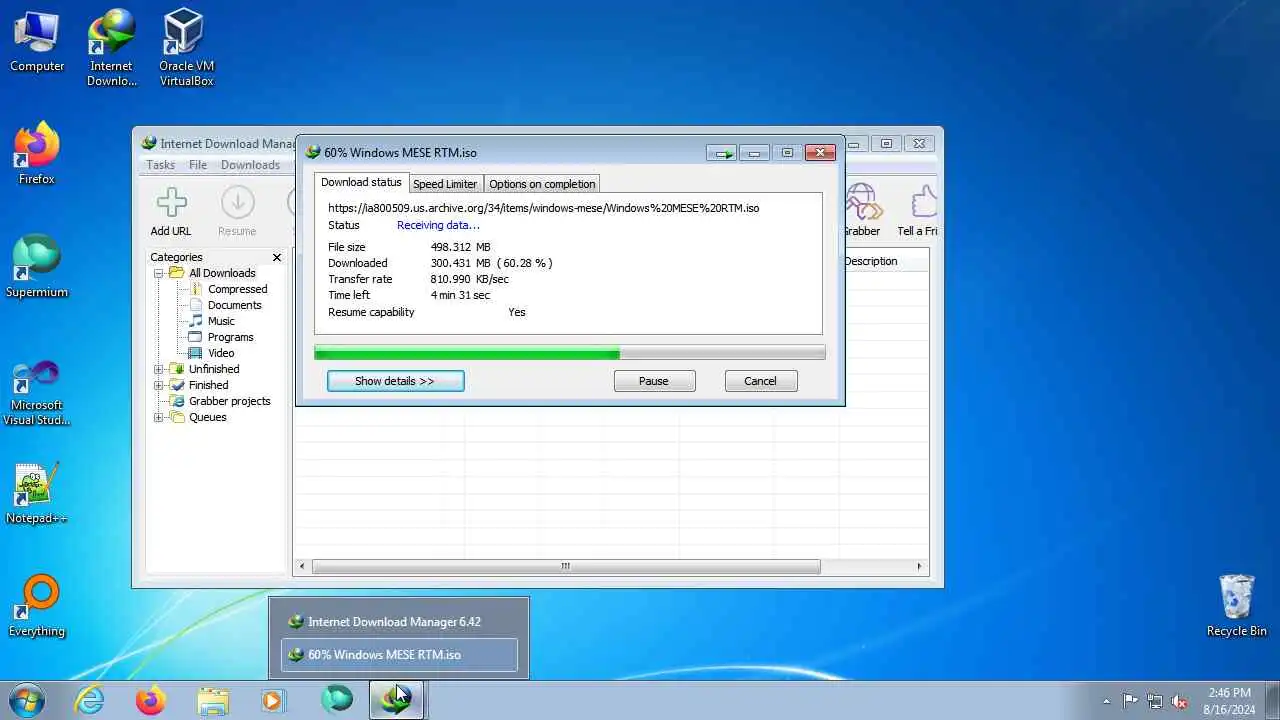1280x720 pixels.
Task: Click the '498.312 MB' file size value
Action: point(460,247)
